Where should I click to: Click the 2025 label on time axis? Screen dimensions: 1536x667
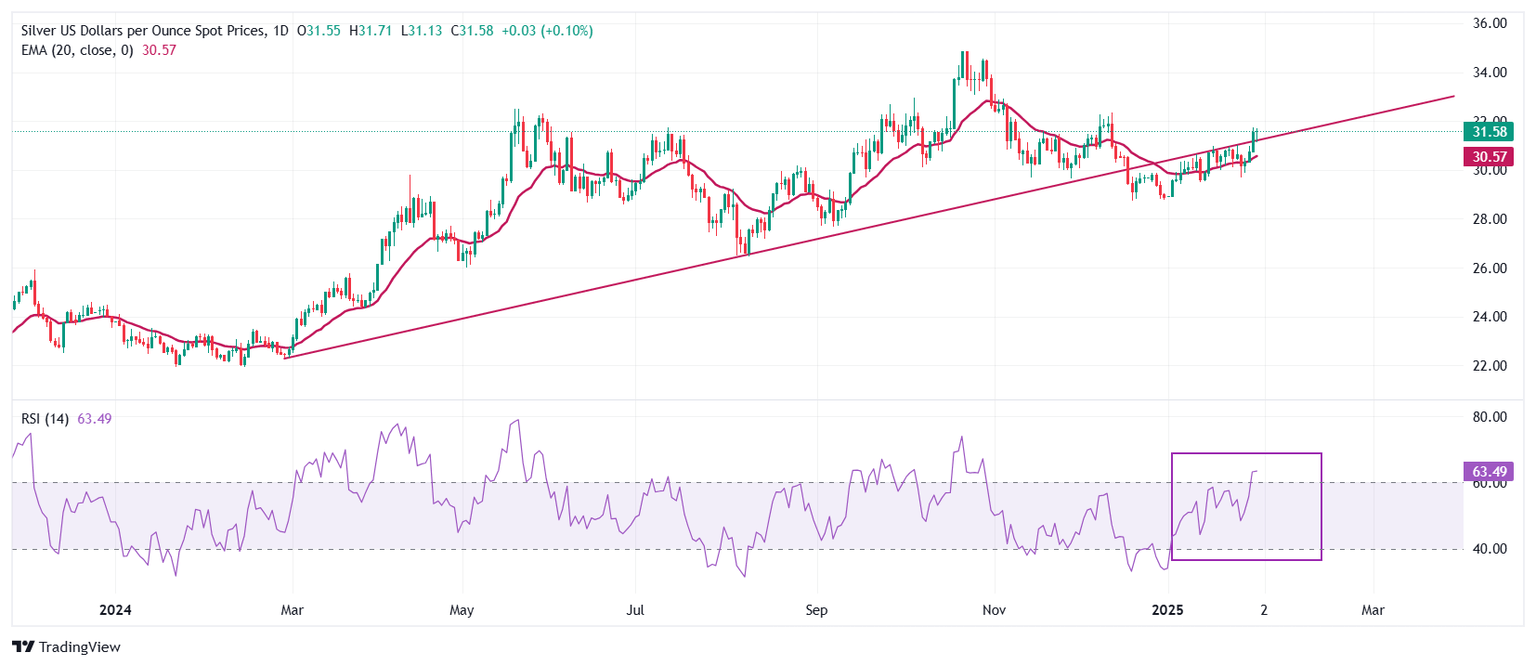coord(1168,609)
